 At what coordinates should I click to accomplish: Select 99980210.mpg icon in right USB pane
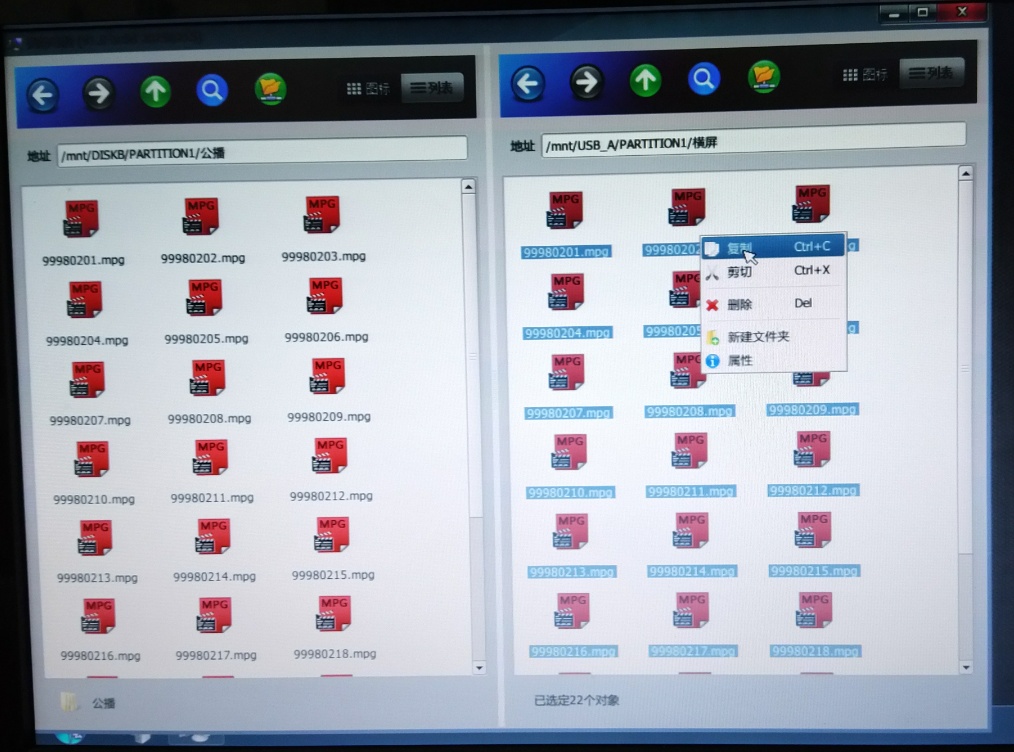(x=570, y=451)
